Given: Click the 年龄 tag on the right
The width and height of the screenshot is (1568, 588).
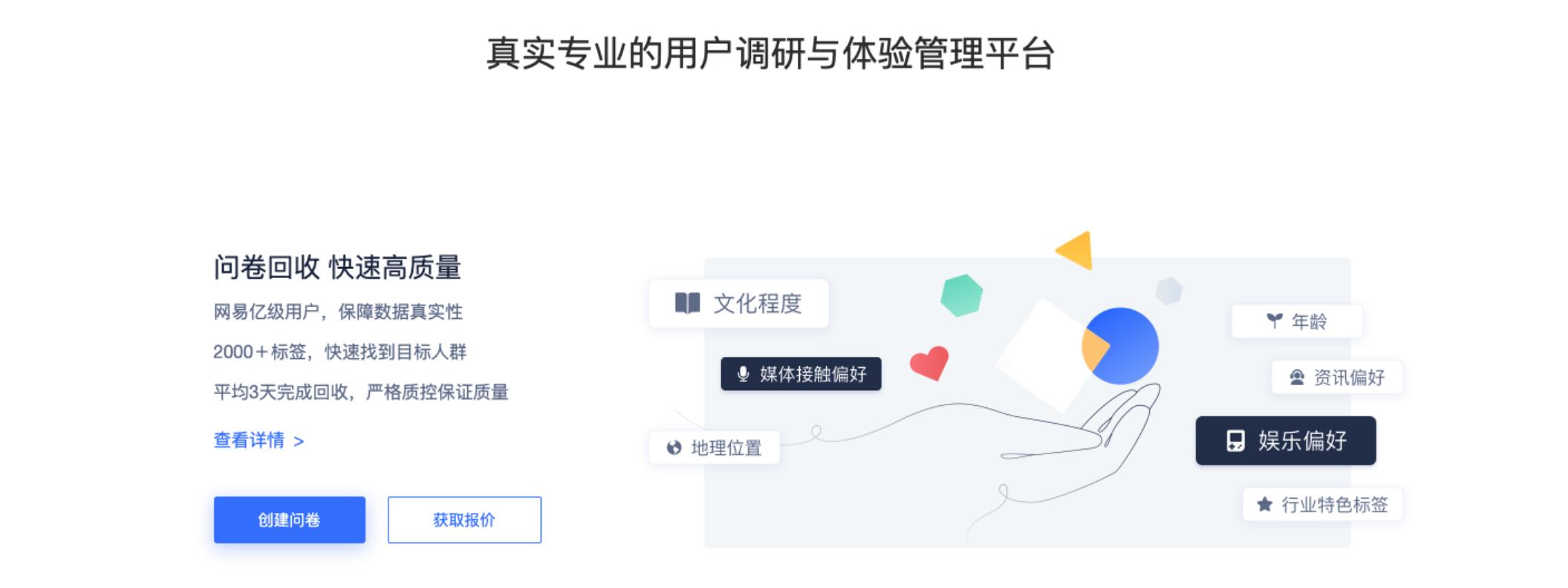Looking at the screenshot, I should tap(1296, 320).
